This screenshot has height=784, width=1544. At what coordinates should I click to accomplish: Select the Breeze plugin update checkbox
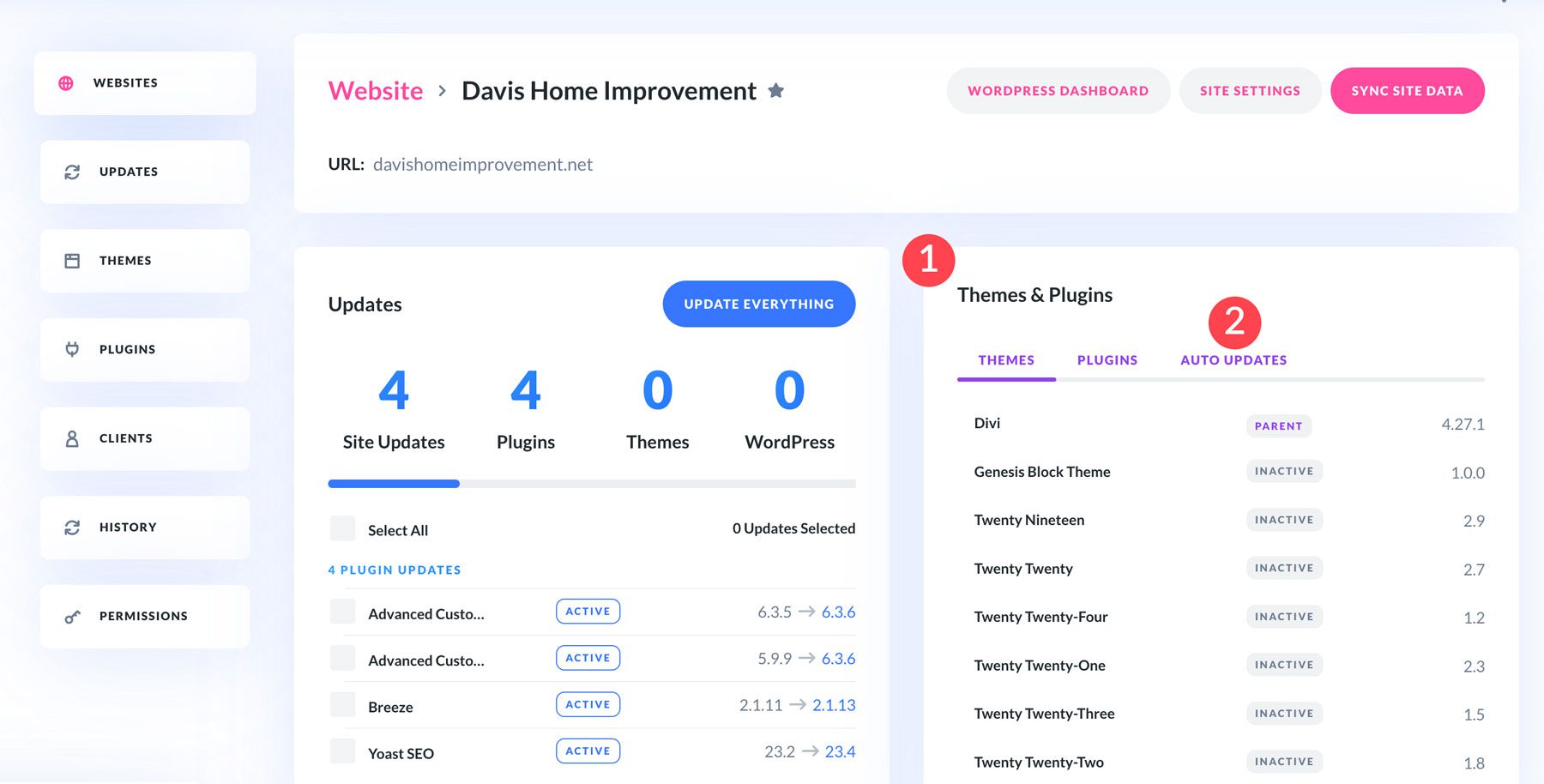point(342,703)
